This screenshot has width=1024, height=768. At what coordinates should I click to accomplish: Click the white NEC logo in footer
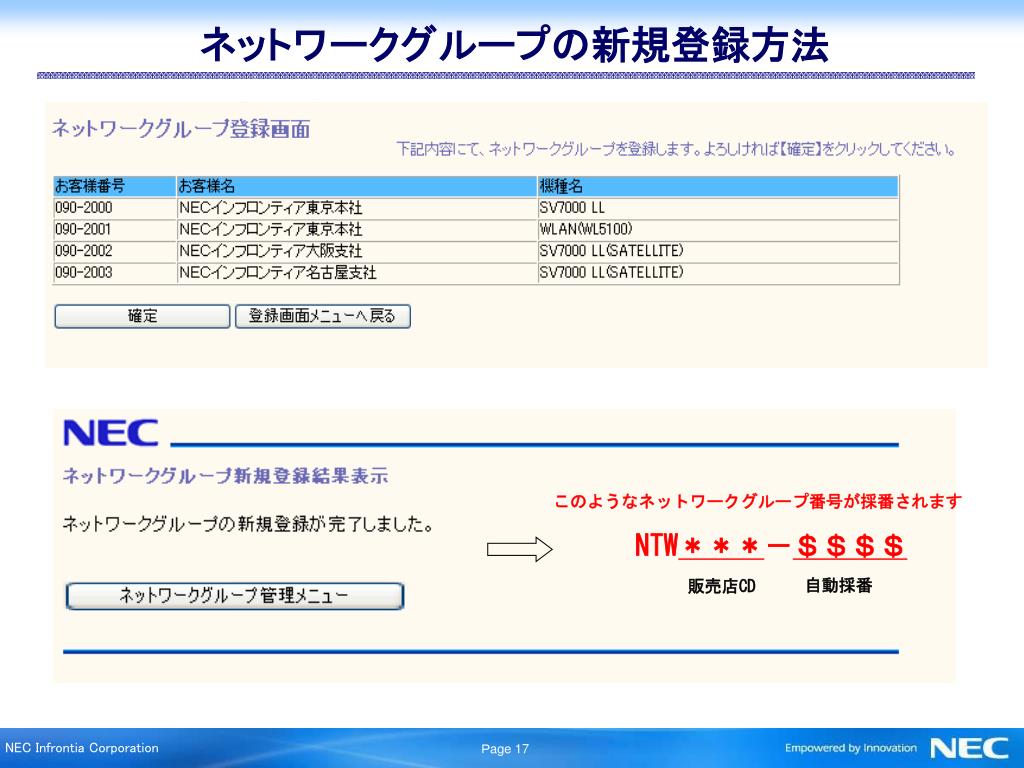(969, 748)
